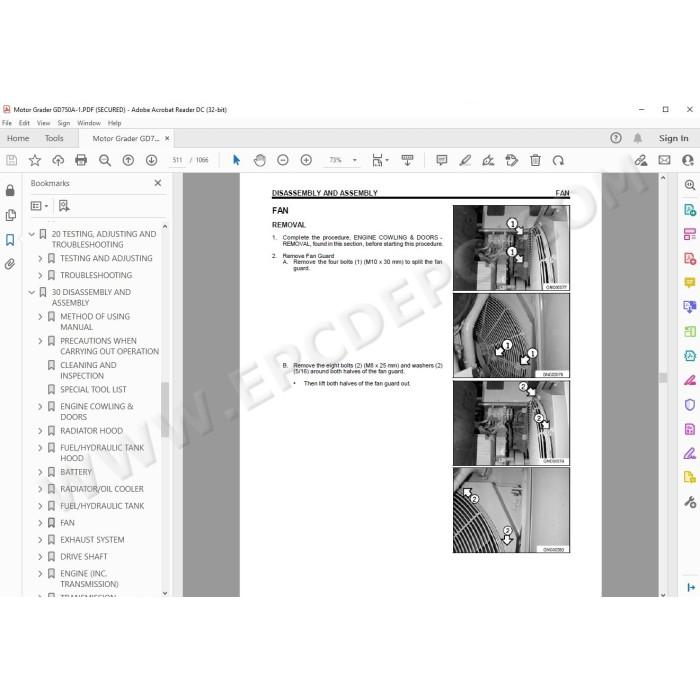This screenshot has width=700, height=700.
Task: Switch to the Home tab
Action: tap(18, 138)
